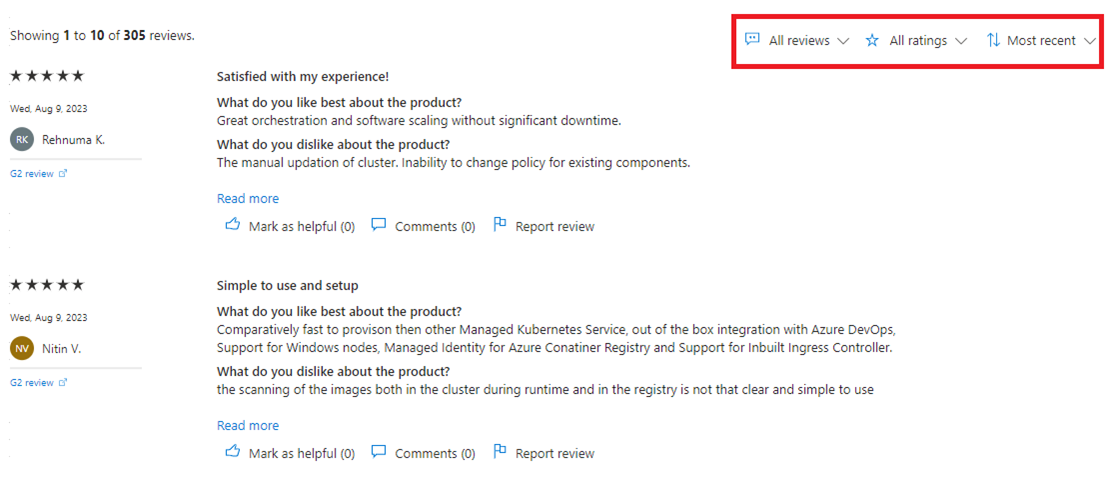Viewport: 1107px width, 482px height.
Task: Click the sort arrows icon beside Most recent
Action: (x=993, y=41)
